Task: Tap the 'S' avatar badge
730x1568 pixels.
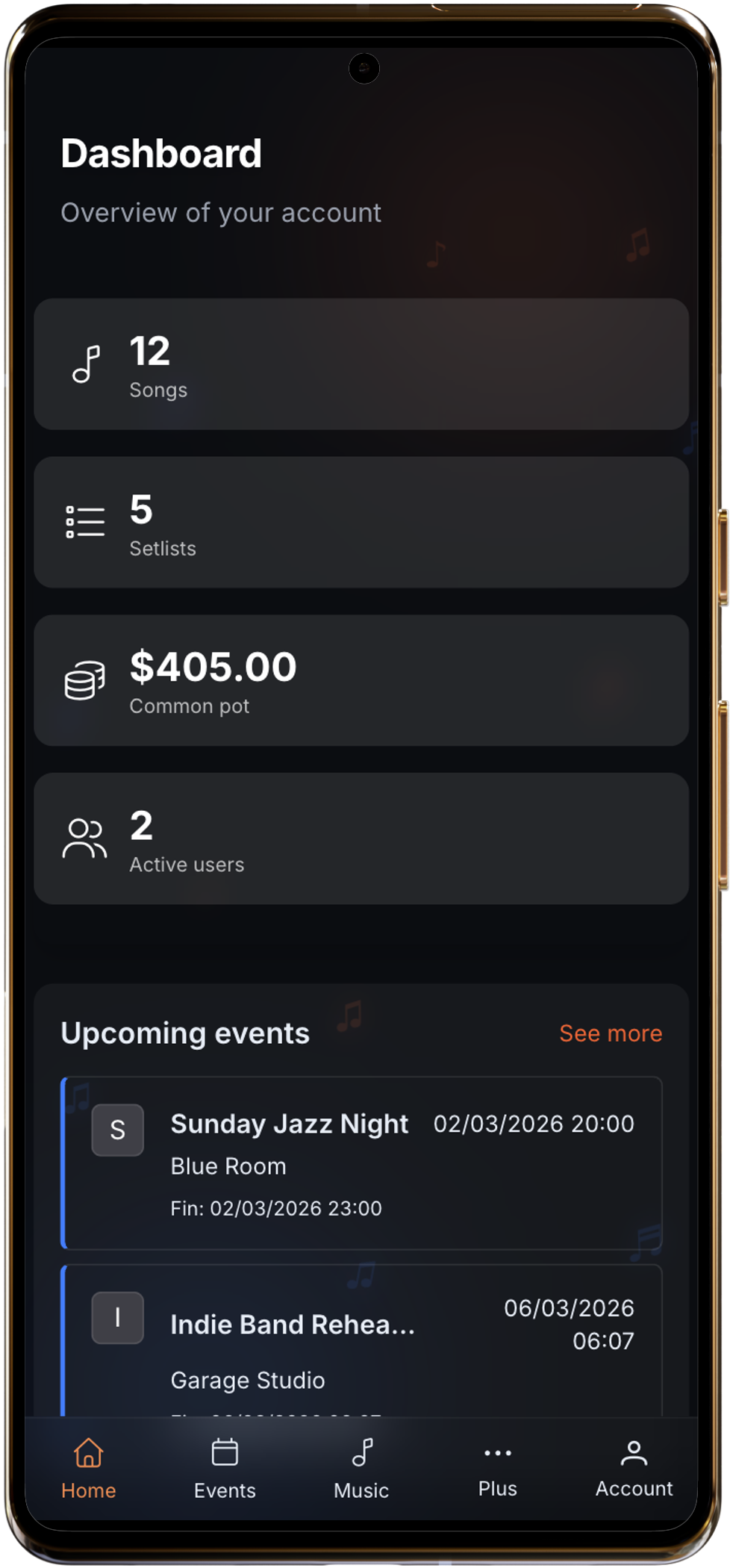Action: tap(118, 1130)
